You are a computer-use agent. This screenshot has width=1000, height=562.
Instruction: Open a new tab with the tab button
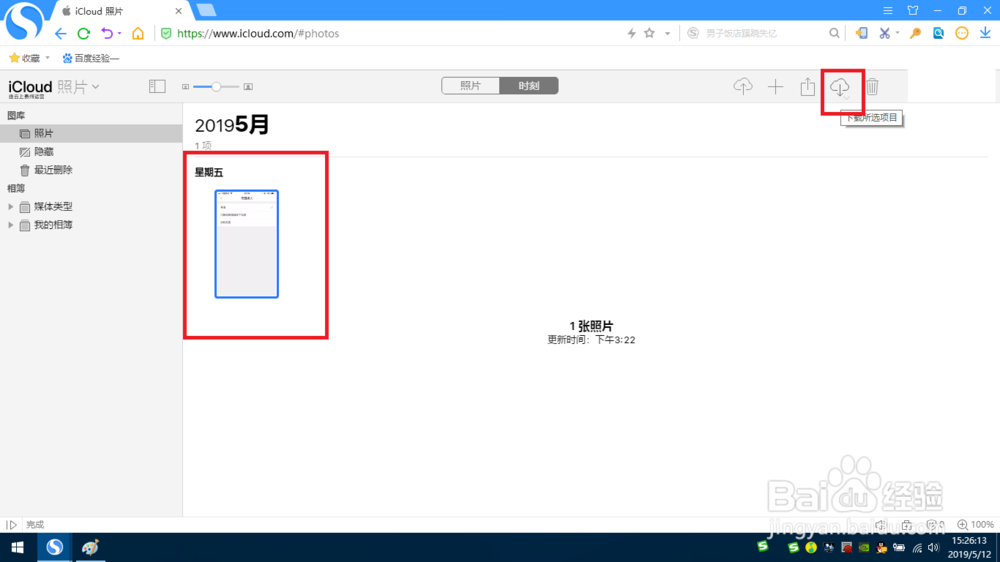[x=206, y=10]
